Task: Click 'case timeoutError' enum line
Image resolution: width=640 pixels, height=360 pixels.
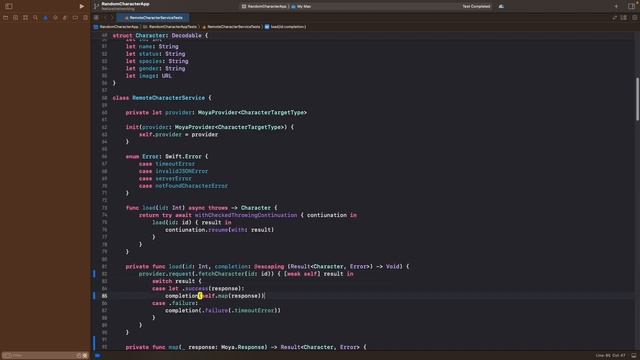Action: pyautogui.click(x=167, y=164)
